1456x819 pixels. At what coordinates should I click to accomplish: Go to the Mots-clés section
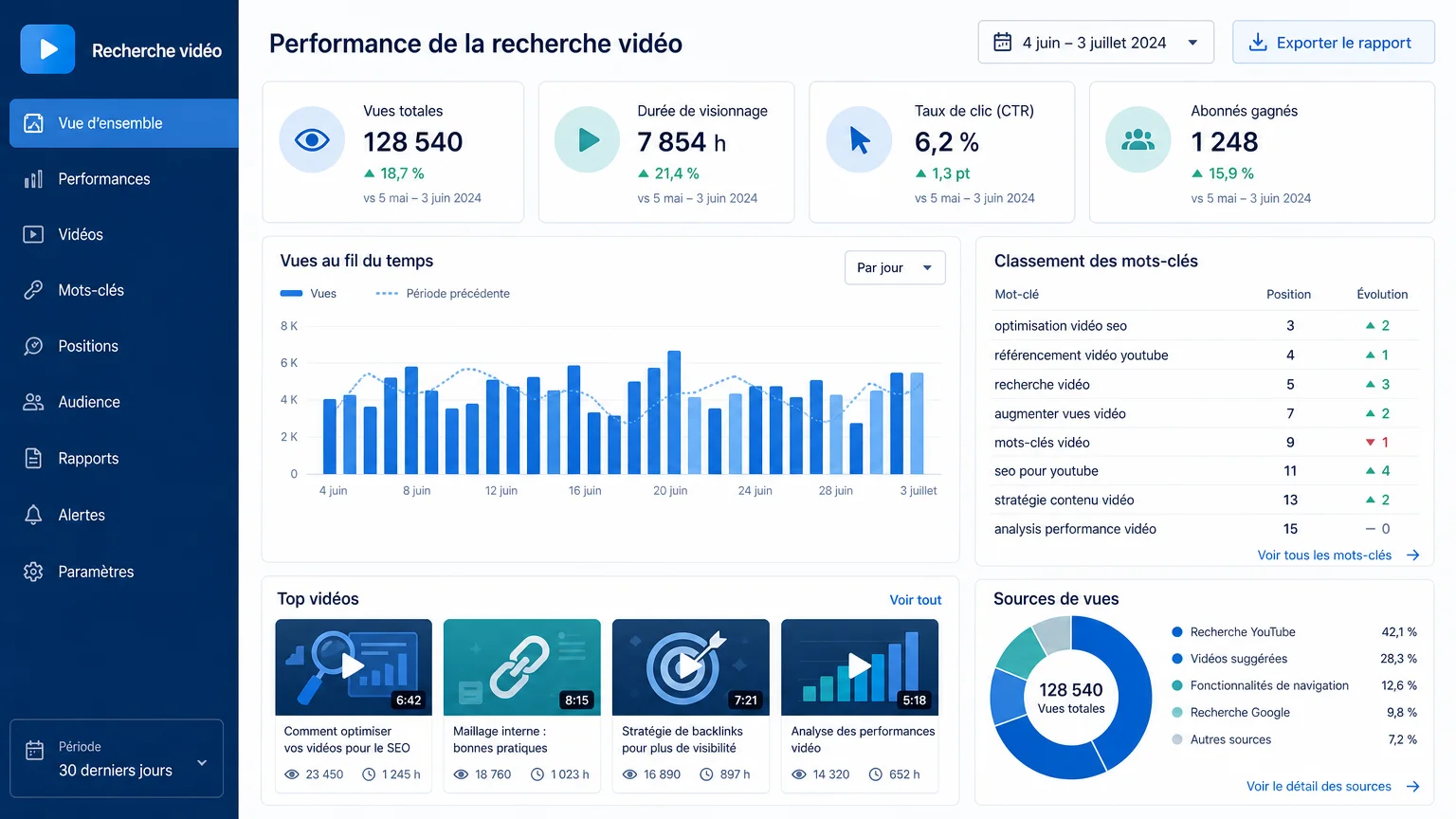[x=124, y=290]
